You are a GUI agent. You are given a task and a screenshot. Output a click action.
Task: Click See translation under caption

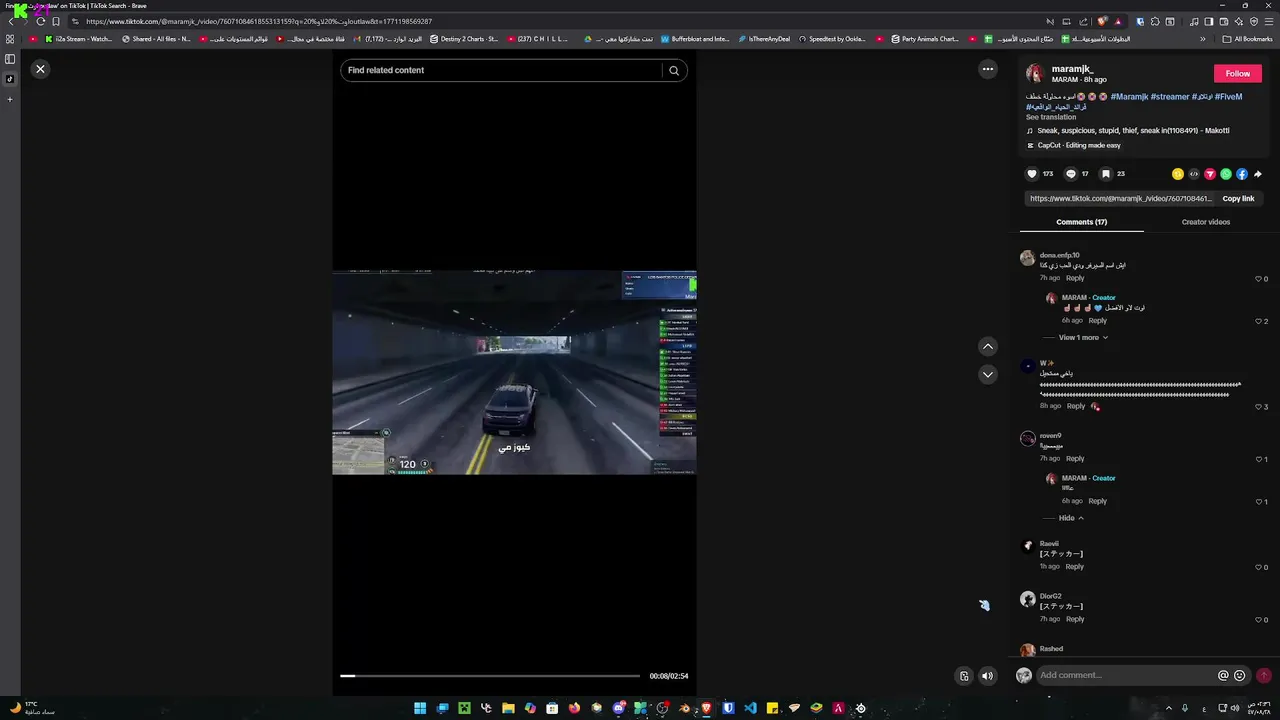click(1051, 117)
